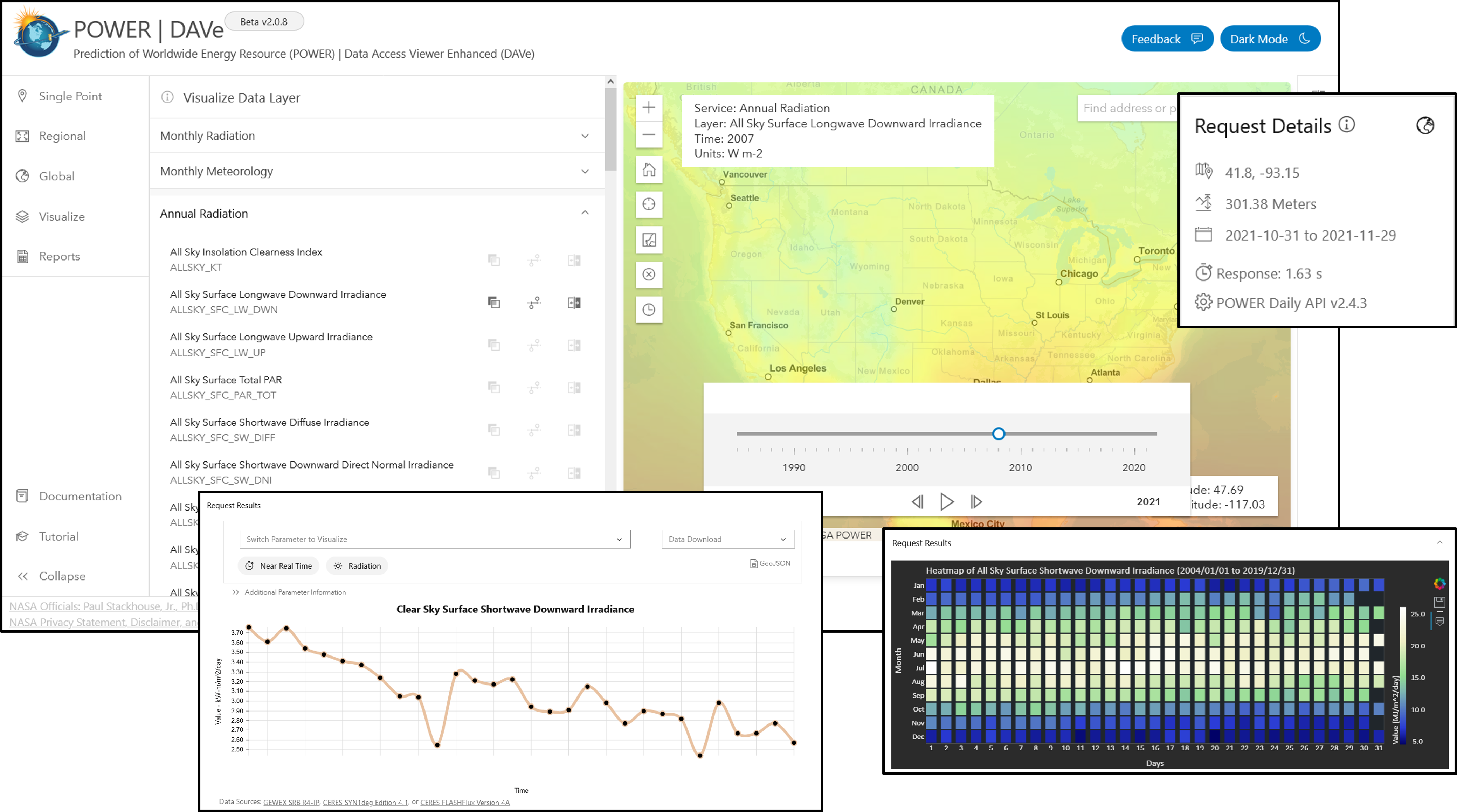Screen dimensions: 1457x812
Task: Click the heatmap color palette icon
Action: [1439, 583]
